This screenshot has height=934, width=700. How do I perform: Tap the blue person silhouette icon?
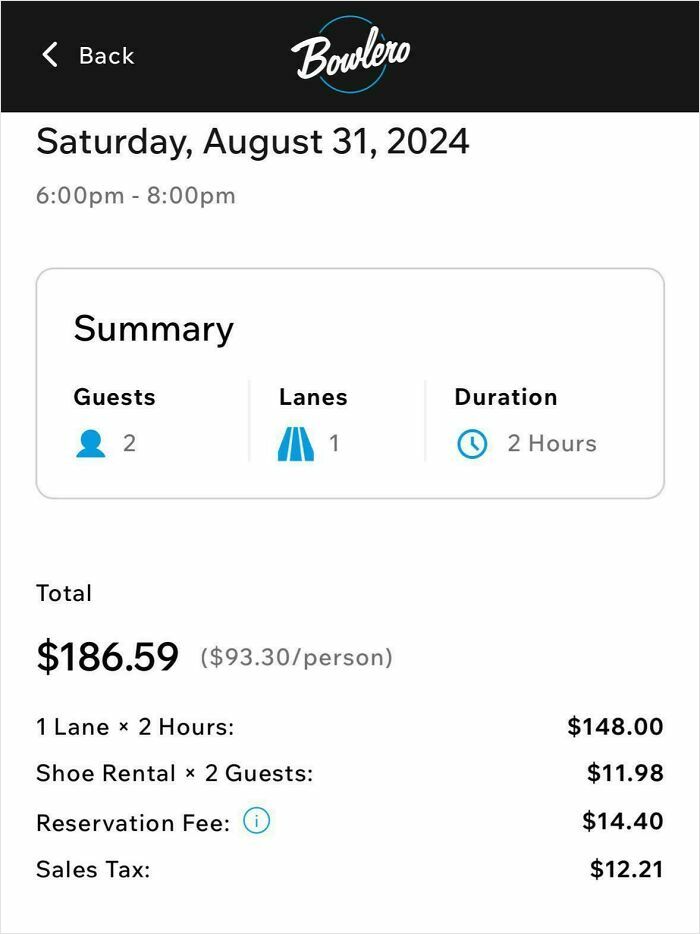[92, 442]
